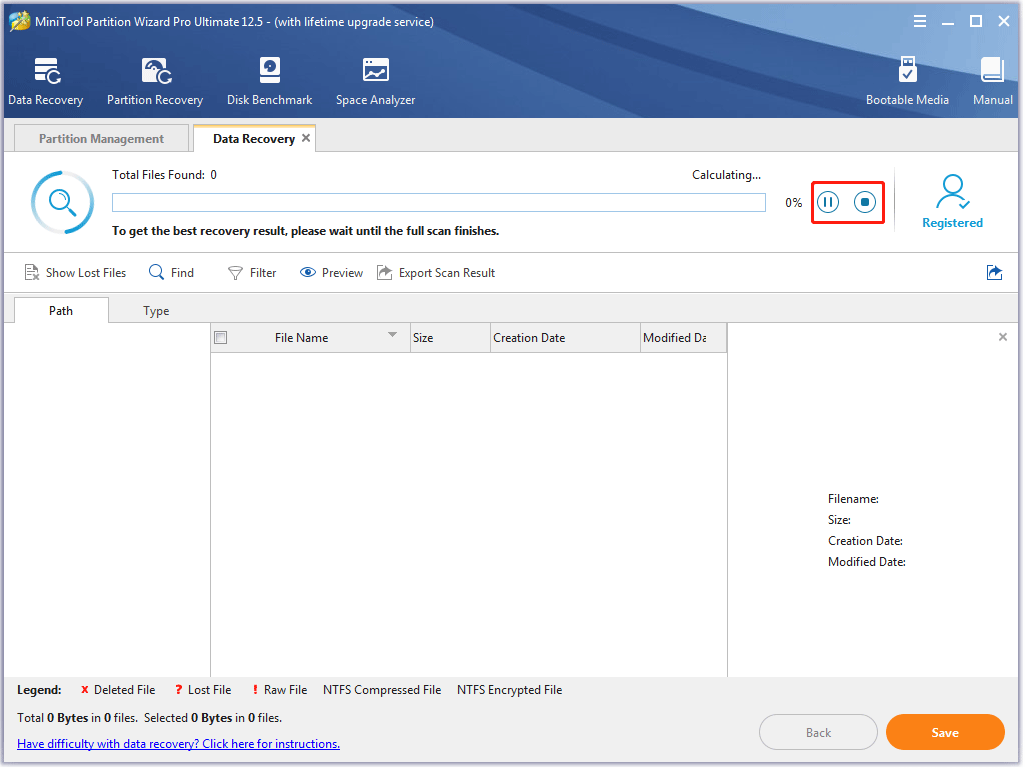This screenshot has height=768, width=1025.
Task: Open Data Recovery from the top toolbar
Action: (46, 82)
